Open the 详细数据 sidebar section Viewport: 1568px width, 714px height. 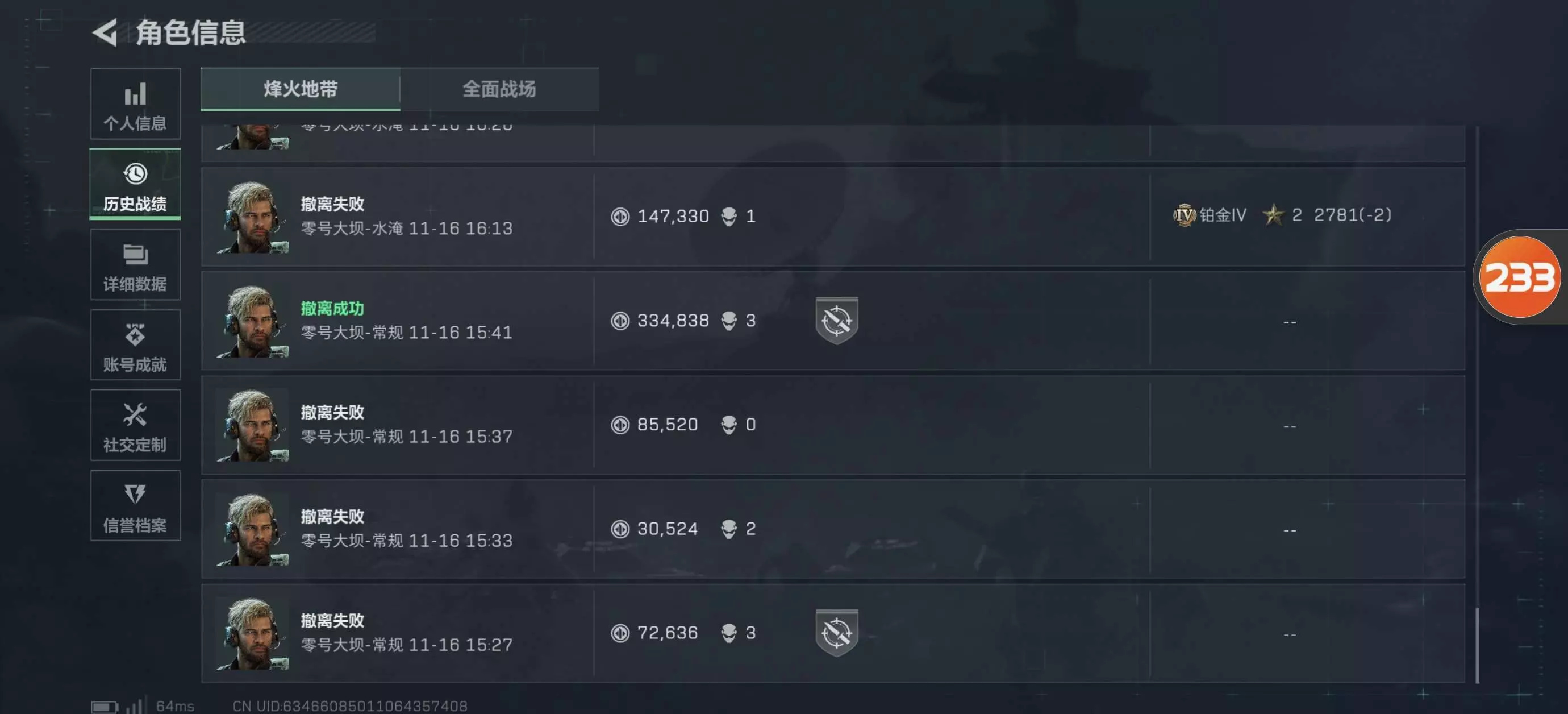pos(135,265)
